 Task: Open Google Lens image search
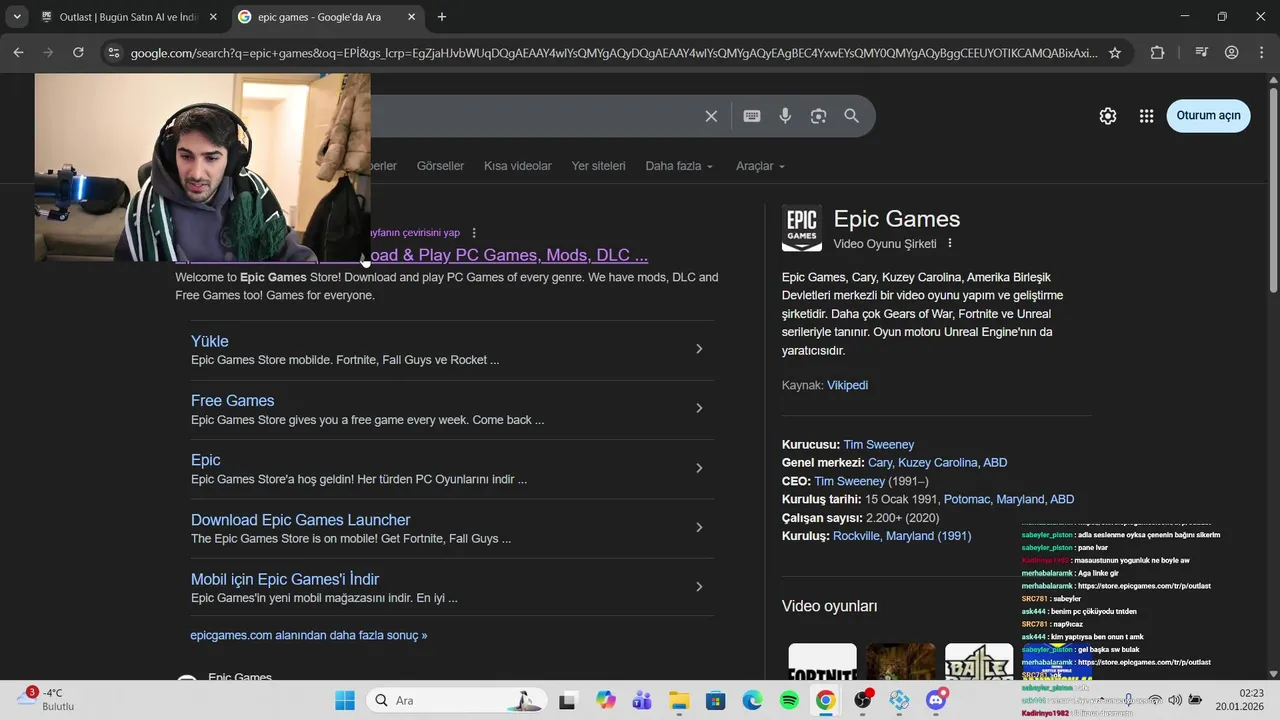tap(818, 116)
